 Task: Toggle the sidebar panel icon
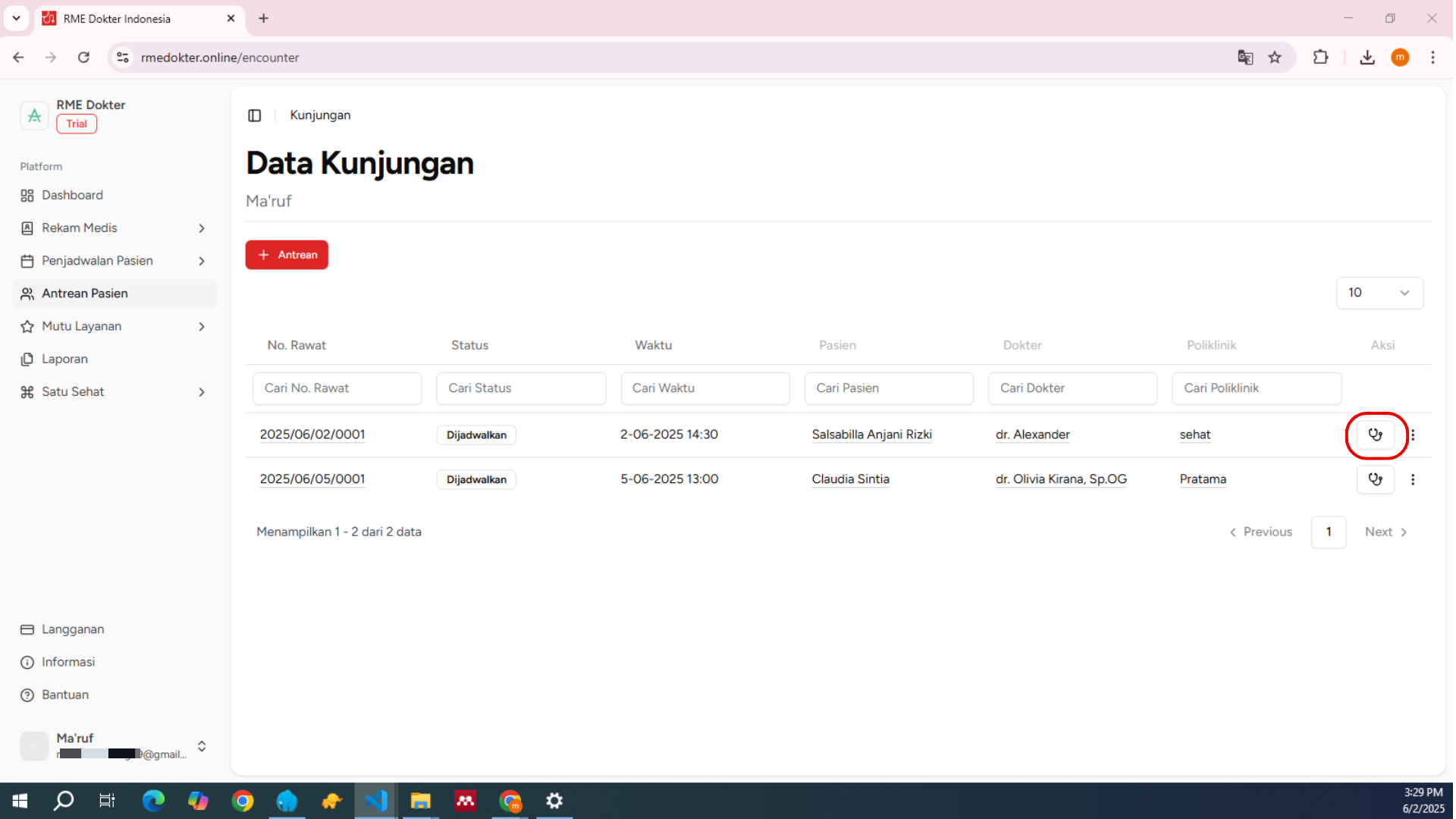tap(255, 115)
